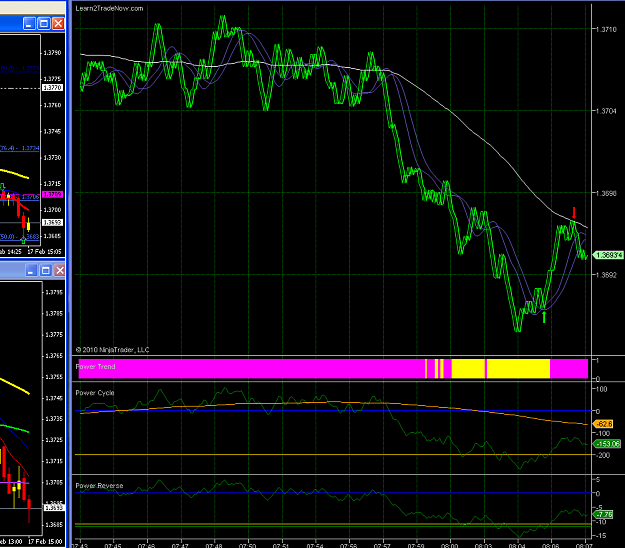Click the green up-arrow buy signal on chart

(544, 317)
